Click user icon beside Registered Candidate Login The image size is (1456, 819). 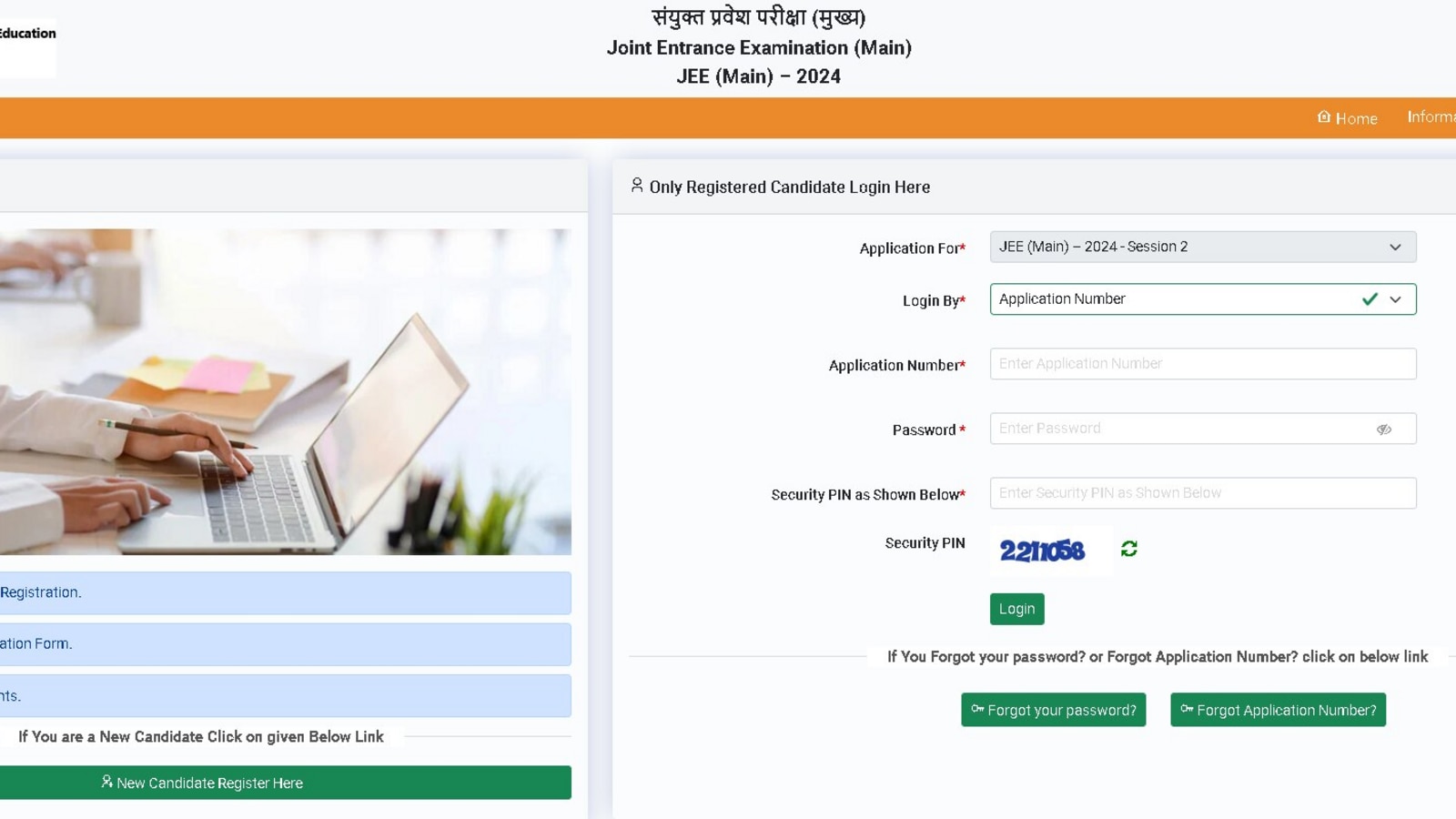(x=637, y=186)
